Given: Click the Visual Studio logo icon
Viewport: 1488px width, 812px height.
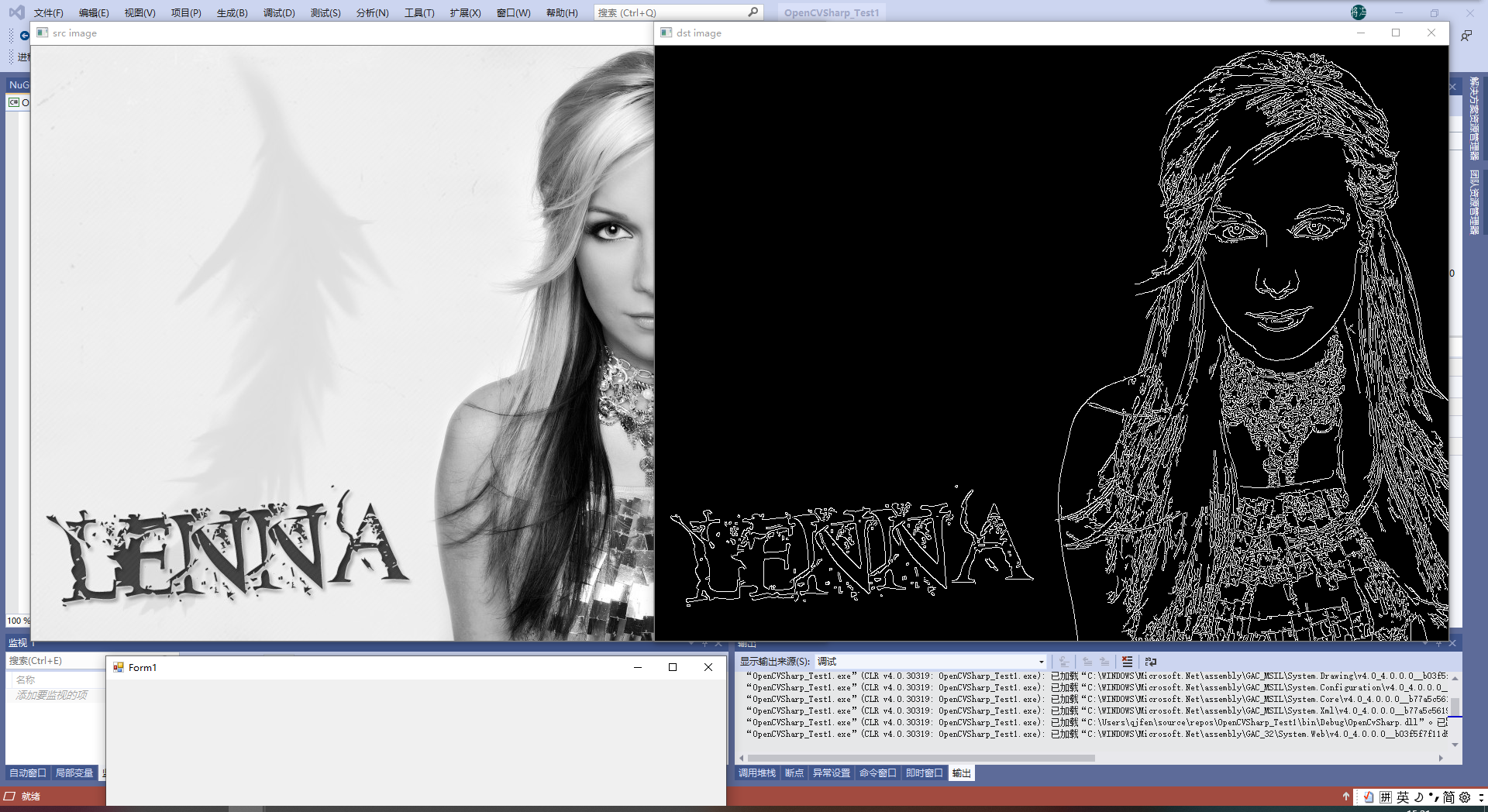Looking at the screenshot, I should 16,12.
